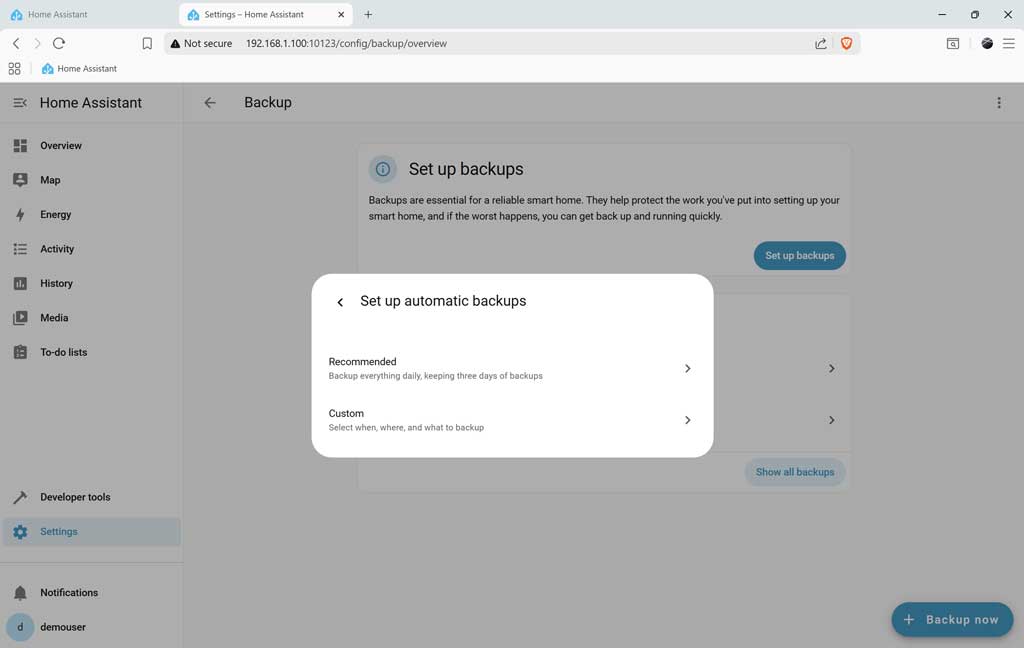This screenshot has height=648, width=1024.
Task: Open the browser hamburger menu
Action: coord(1008,43)
